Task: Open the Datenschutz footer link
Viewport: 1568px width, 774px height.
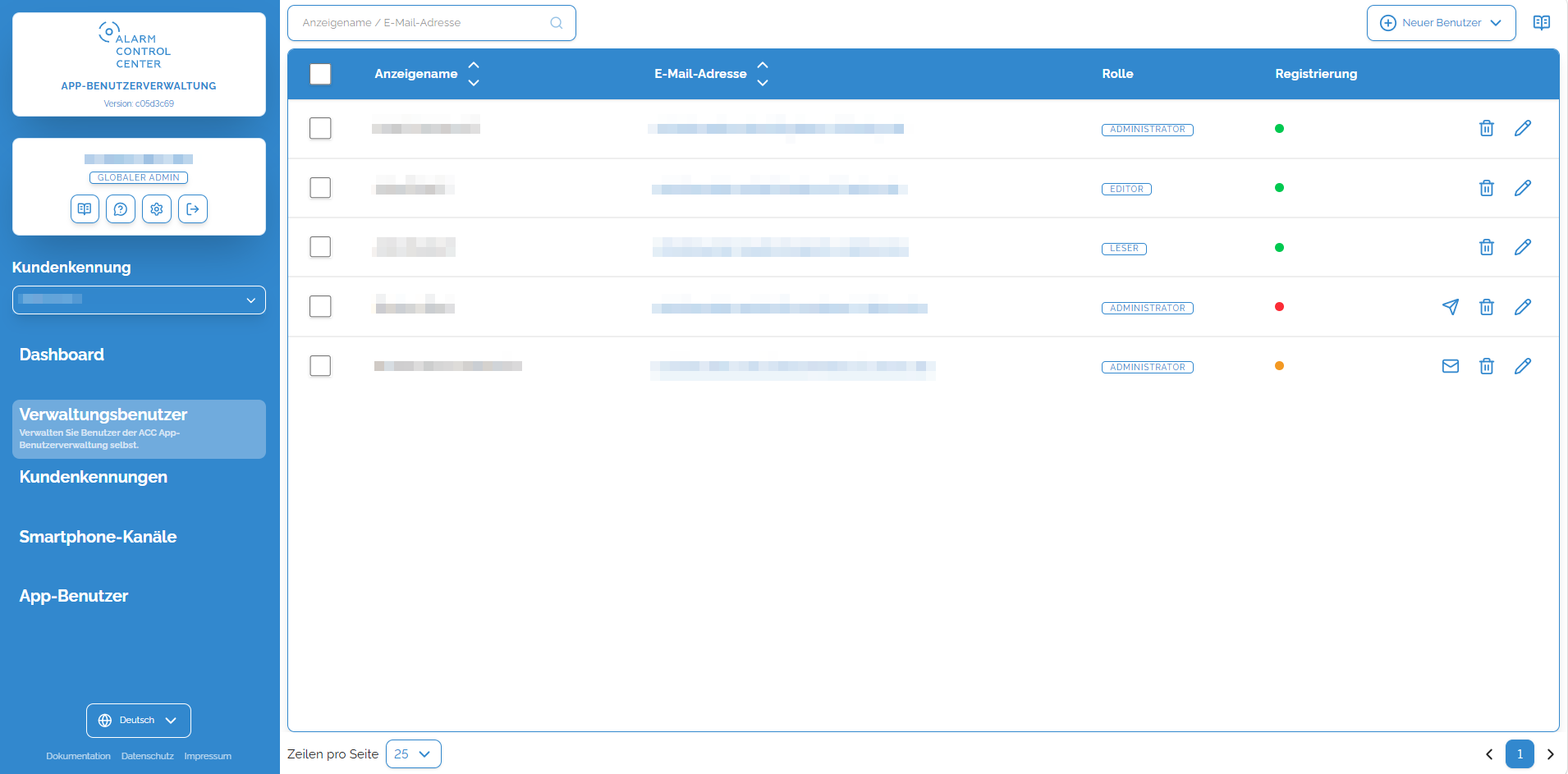Action: pos(148,756)
